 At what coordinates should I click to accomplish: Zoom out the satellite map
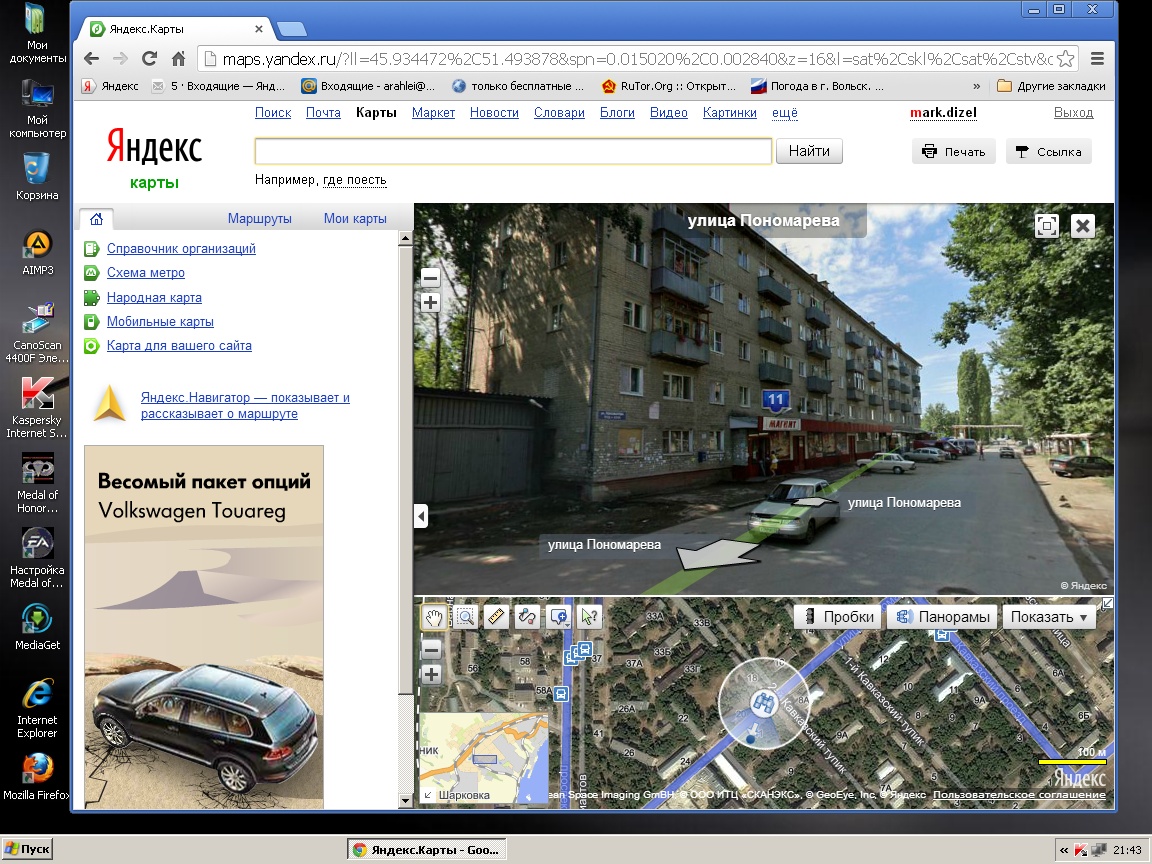coord(431,649)
